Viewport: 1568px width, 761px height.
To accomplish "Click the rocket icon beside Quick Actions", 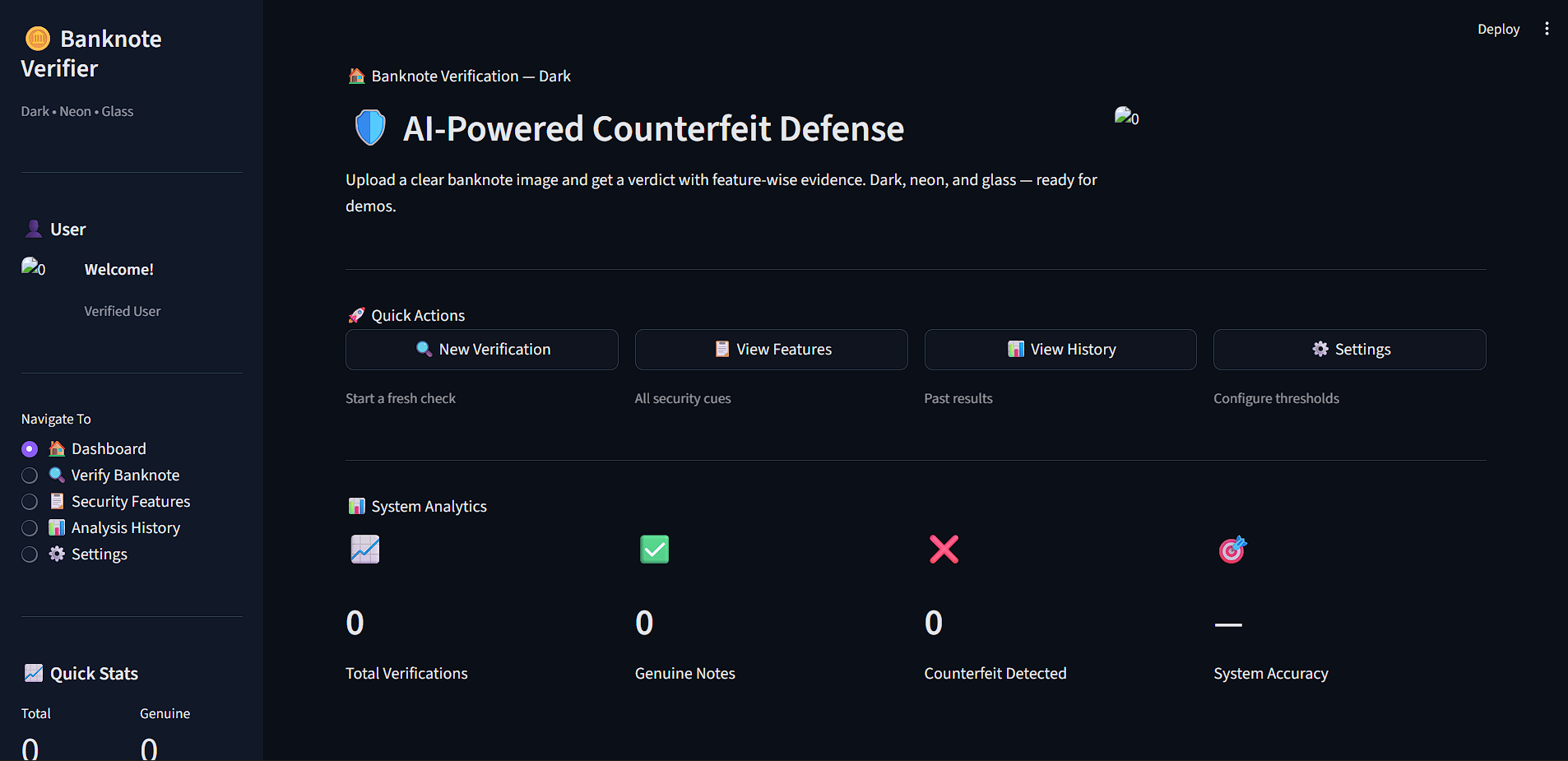I will pyautogui.click(x=356, y=315).
